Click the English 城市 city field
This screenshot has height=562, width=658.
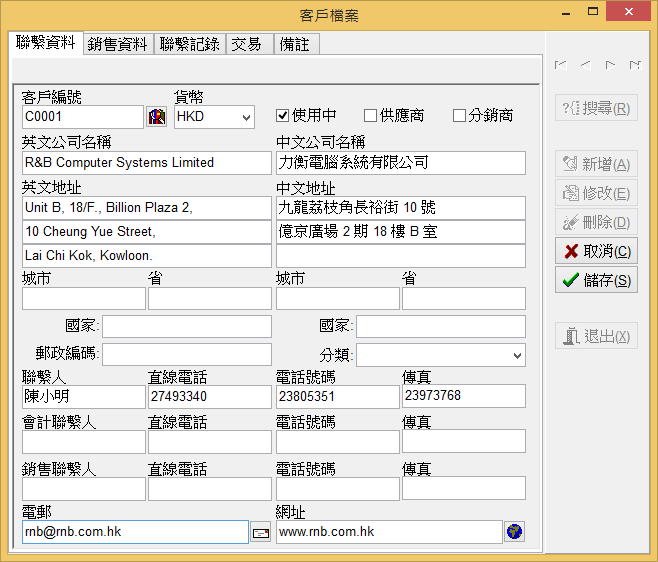(84, 298)
